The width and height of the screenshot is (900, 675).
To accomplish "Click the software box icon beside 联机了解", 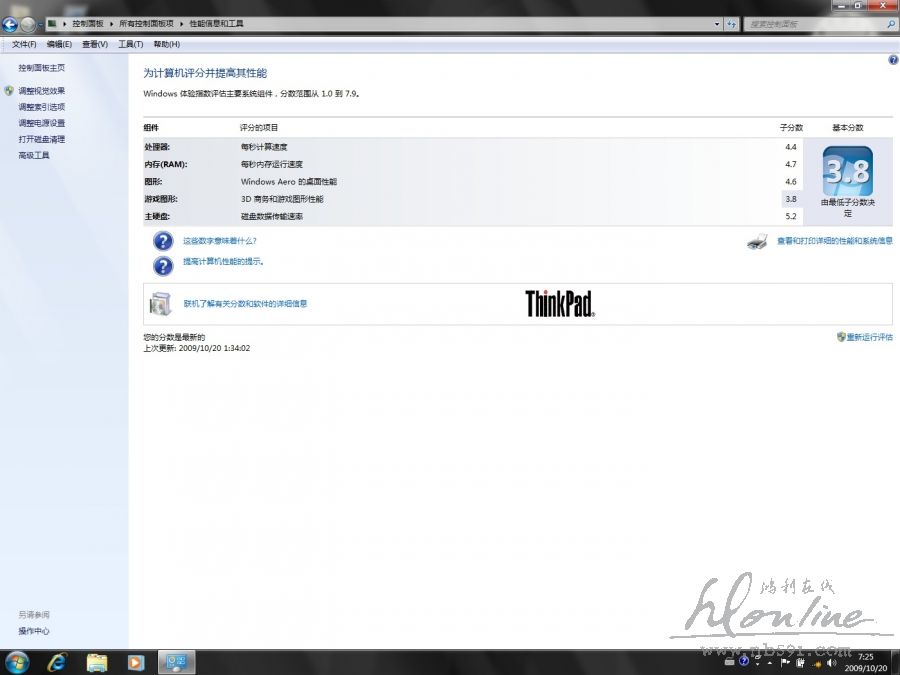I will click(x=160, y=304).
